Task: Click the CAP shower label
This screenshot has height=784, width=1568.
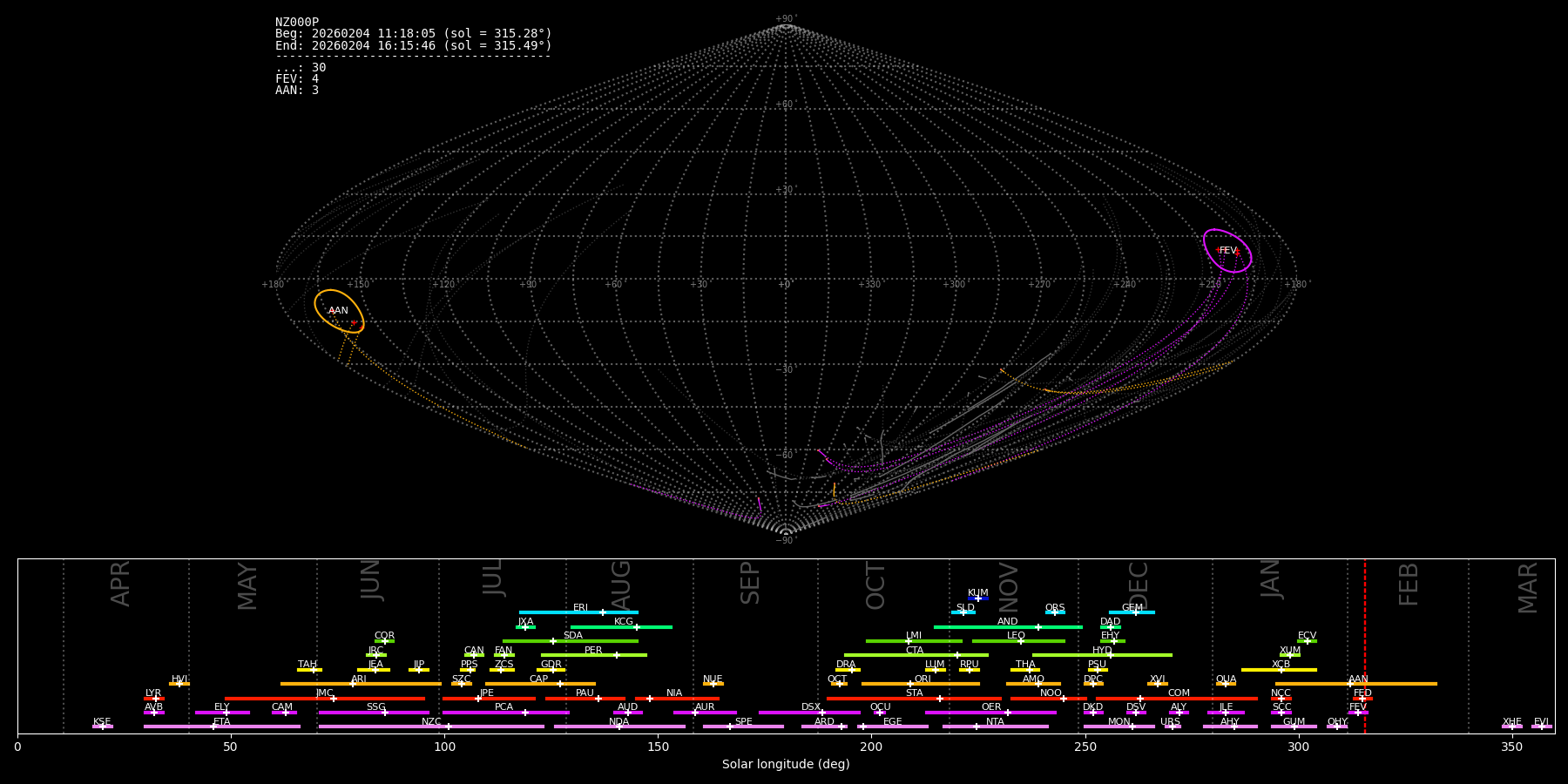Action: pyautogui.click(x=539, y=679)
